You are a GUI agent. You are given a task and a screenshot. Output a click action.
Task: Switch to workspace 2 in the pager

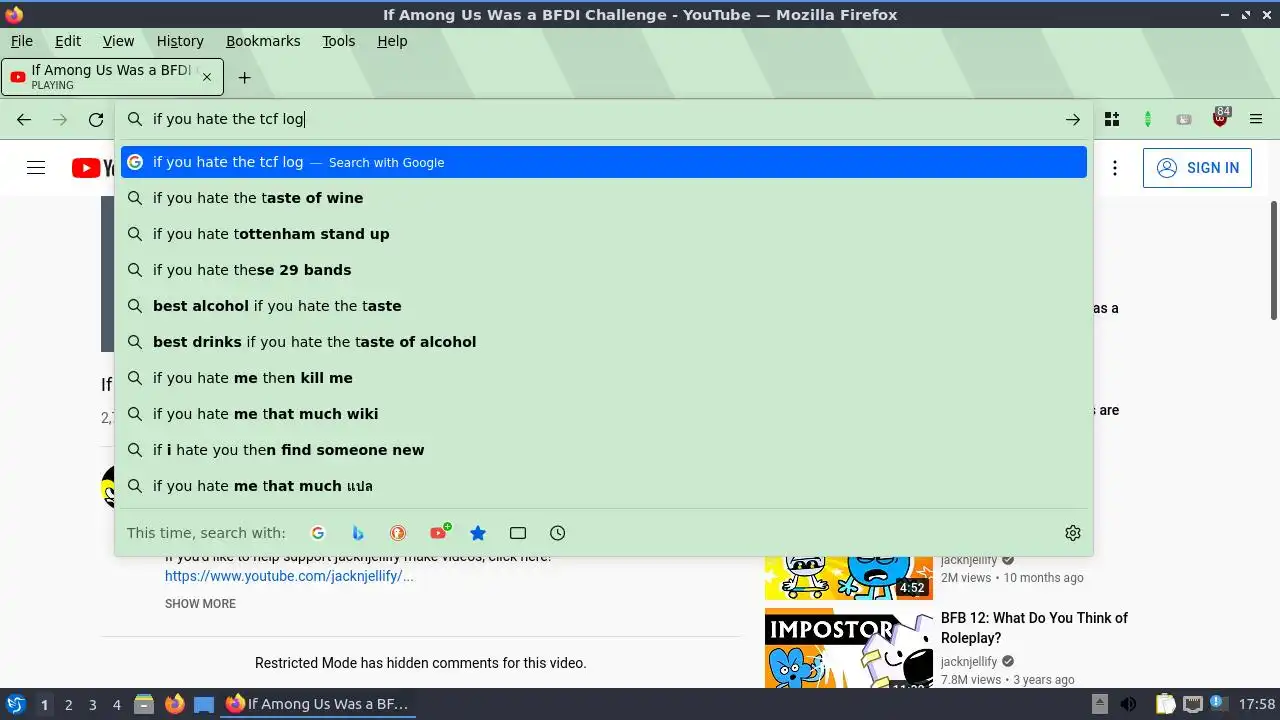[68, 704]
